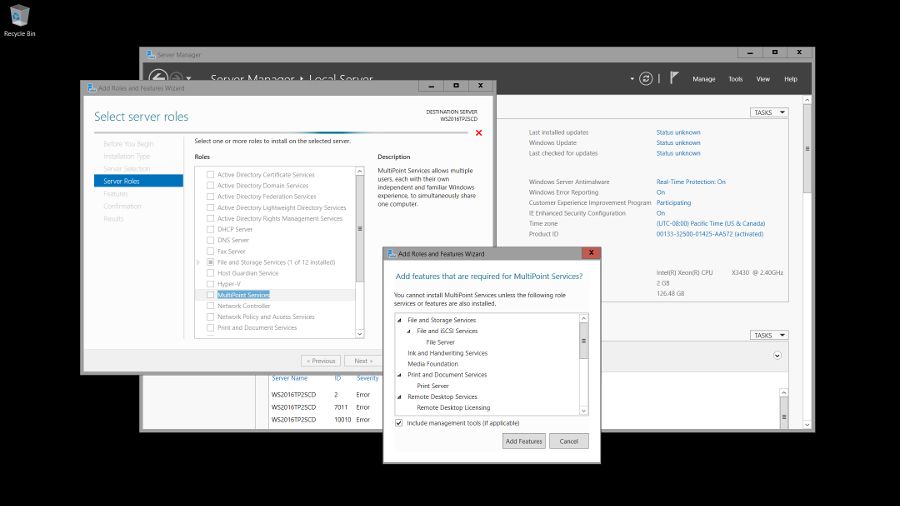Close the MultiPoint required features dialog

591,253
